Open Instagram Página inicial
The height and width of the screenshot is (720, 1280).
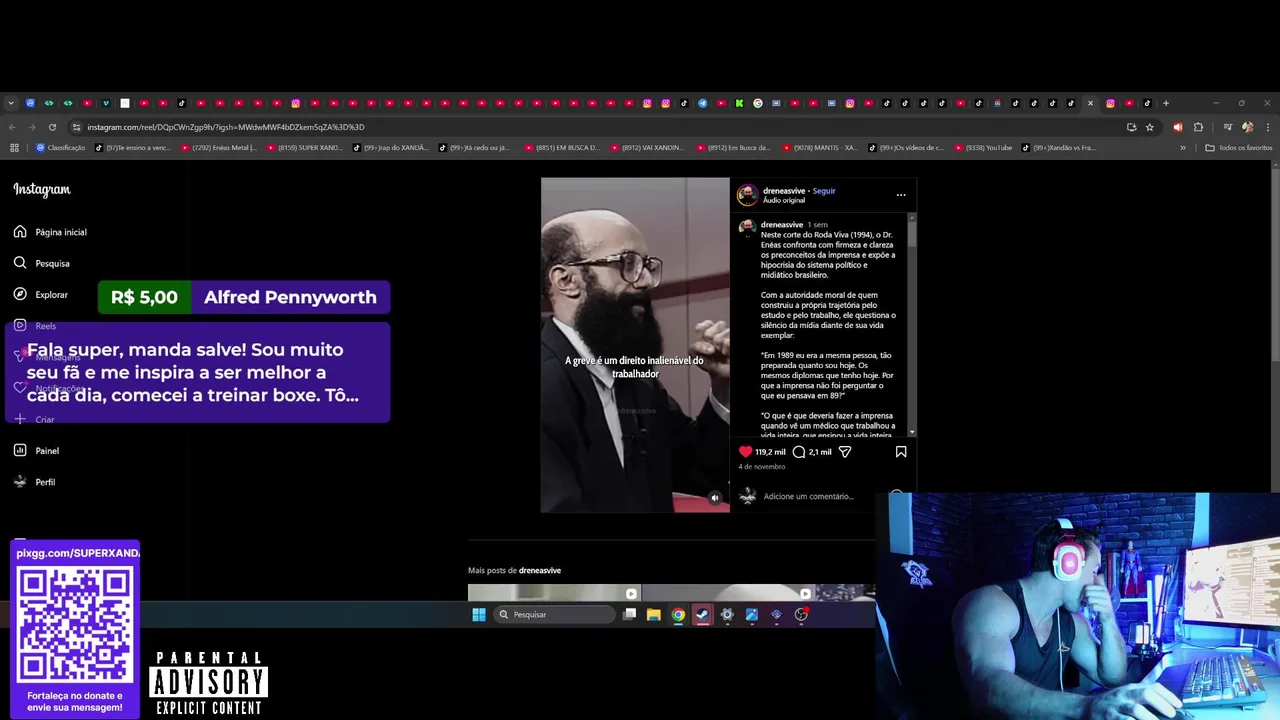pos(50,232)
